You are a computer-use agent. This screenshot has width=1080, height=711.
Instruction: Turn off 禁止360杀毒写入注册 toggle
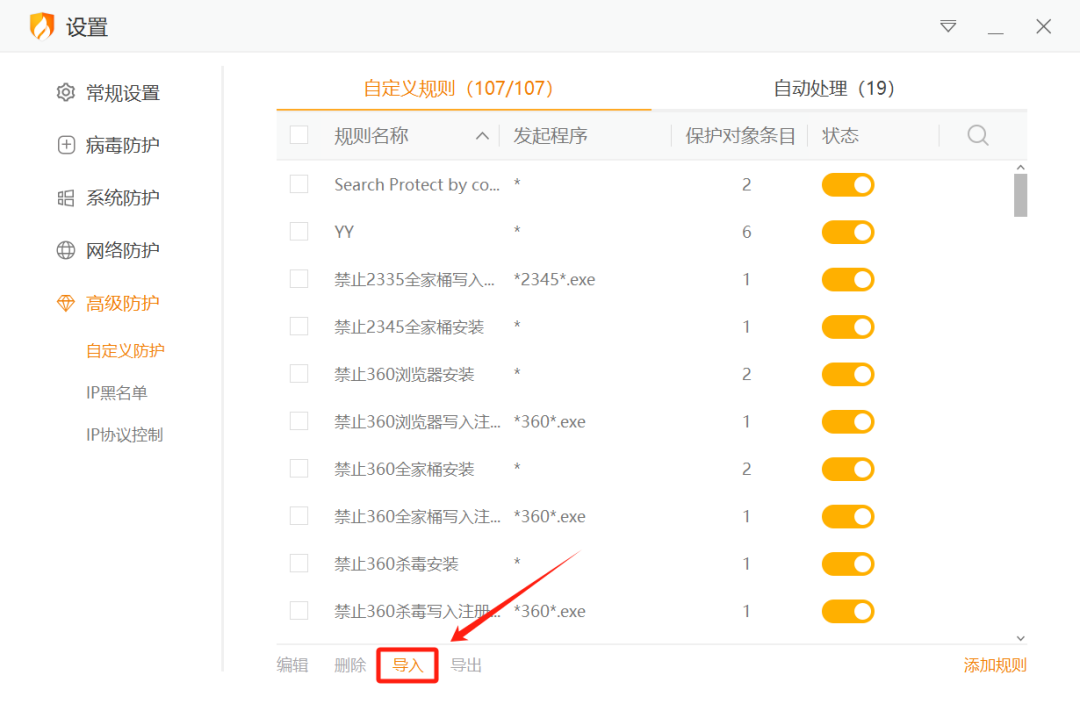[848, 611]
